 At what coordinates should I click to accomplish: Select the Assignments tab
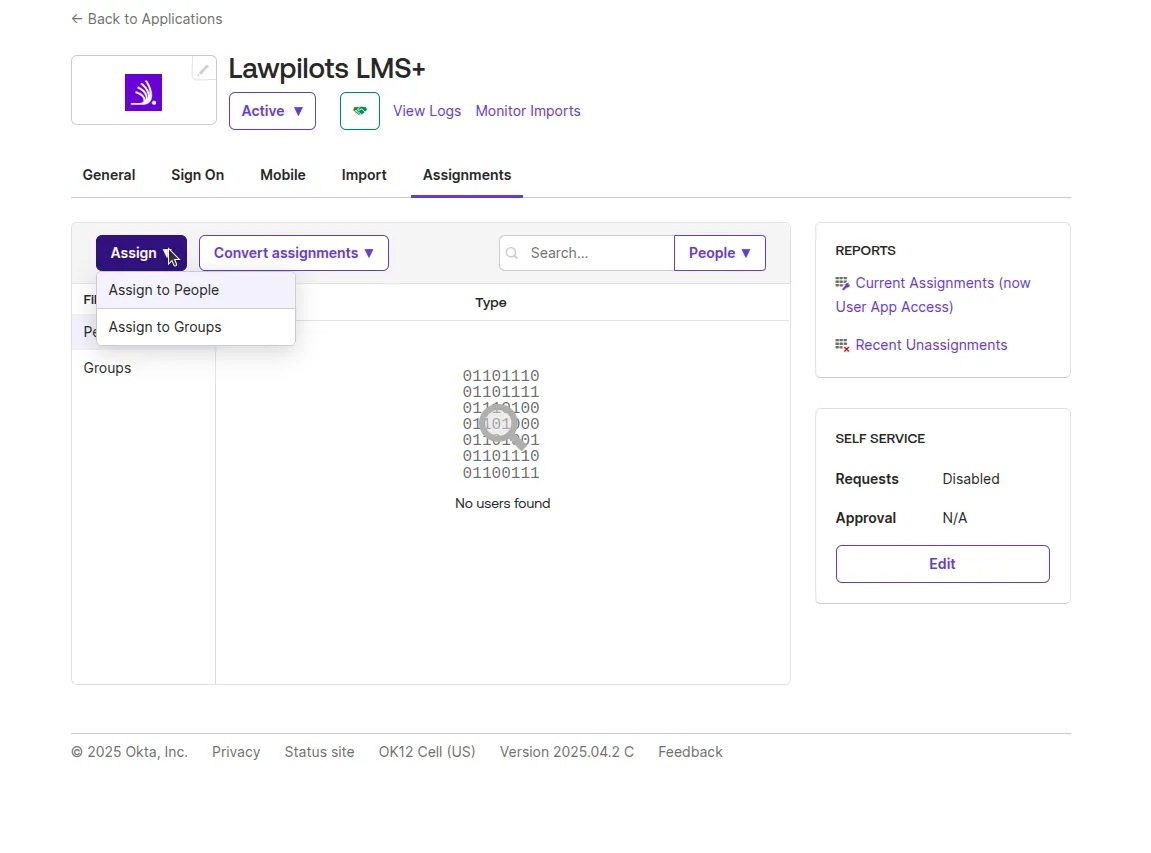tap(467, 175)
